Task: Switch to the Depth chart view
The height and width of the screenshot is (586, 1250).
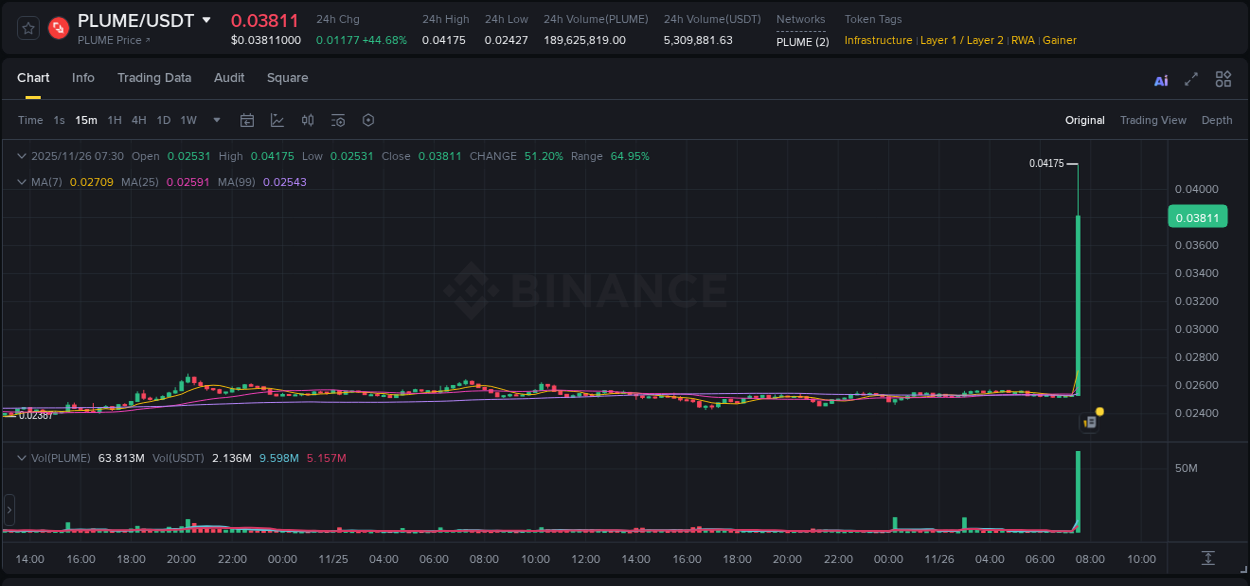Action: click(1217, 120)
